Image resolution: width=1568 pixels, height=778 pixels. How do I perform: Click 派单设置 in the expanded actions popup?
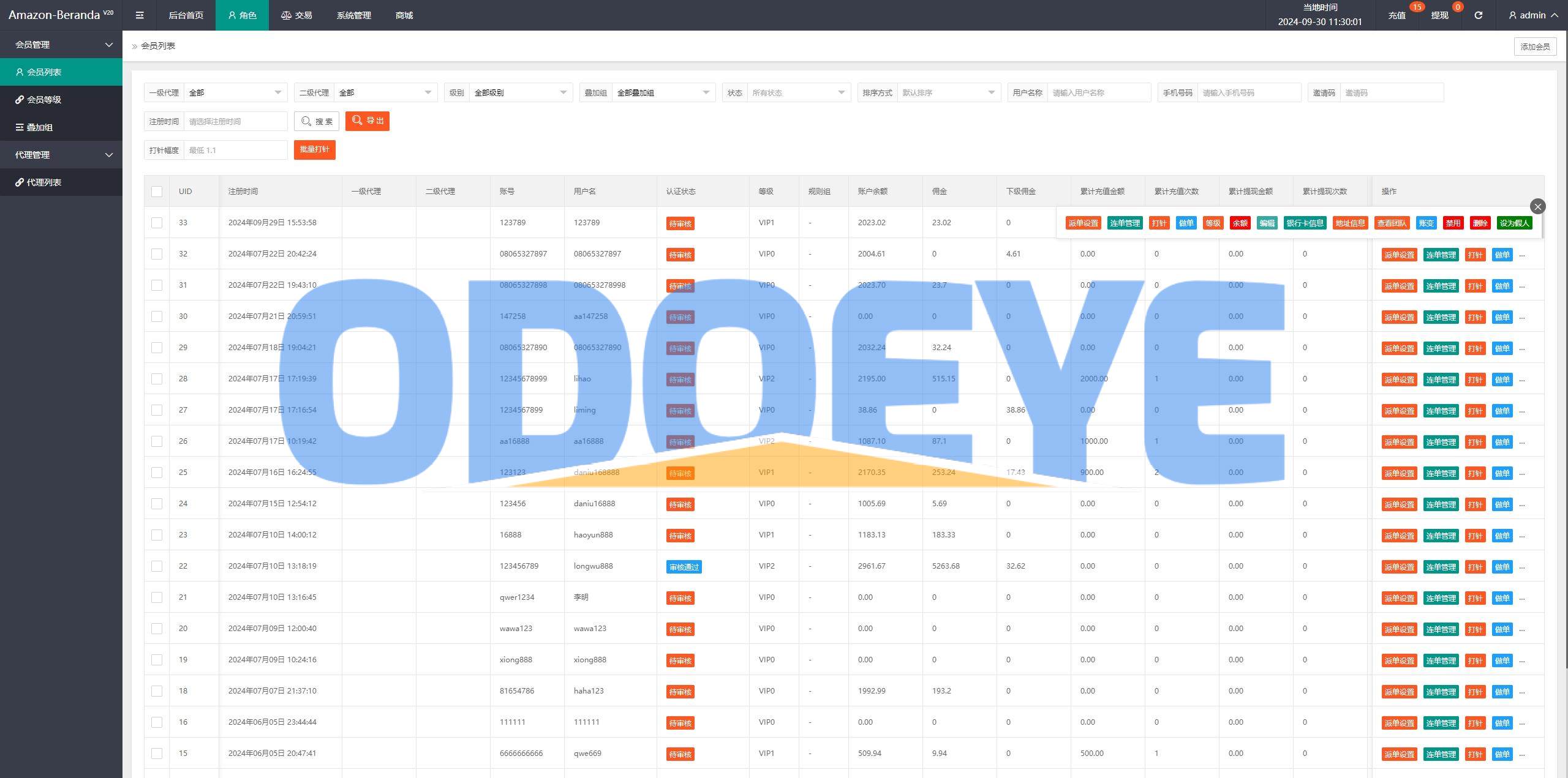[x=1083, y=223]
